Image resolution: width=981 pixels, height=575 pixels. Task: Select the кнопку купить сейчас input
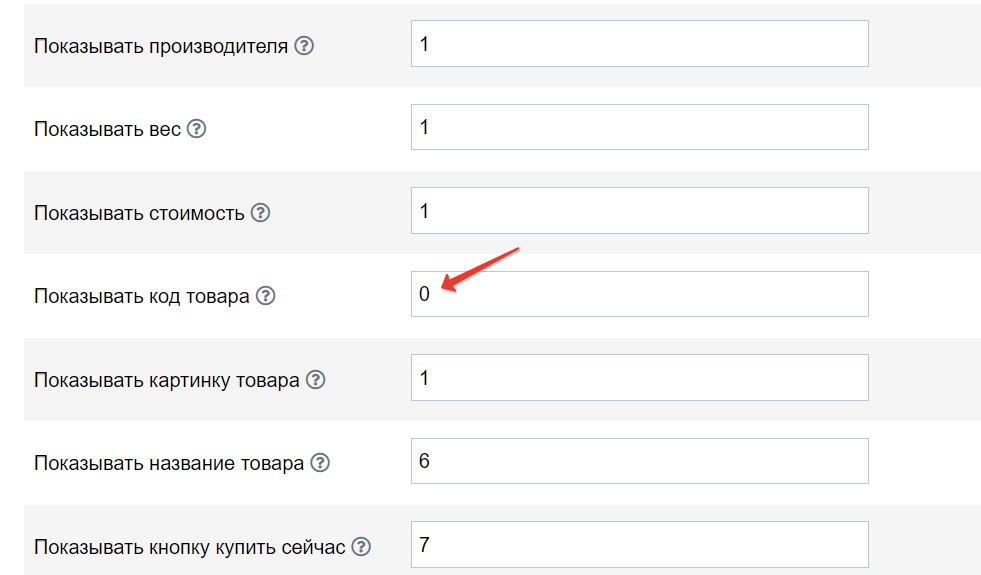click(639, 545)
